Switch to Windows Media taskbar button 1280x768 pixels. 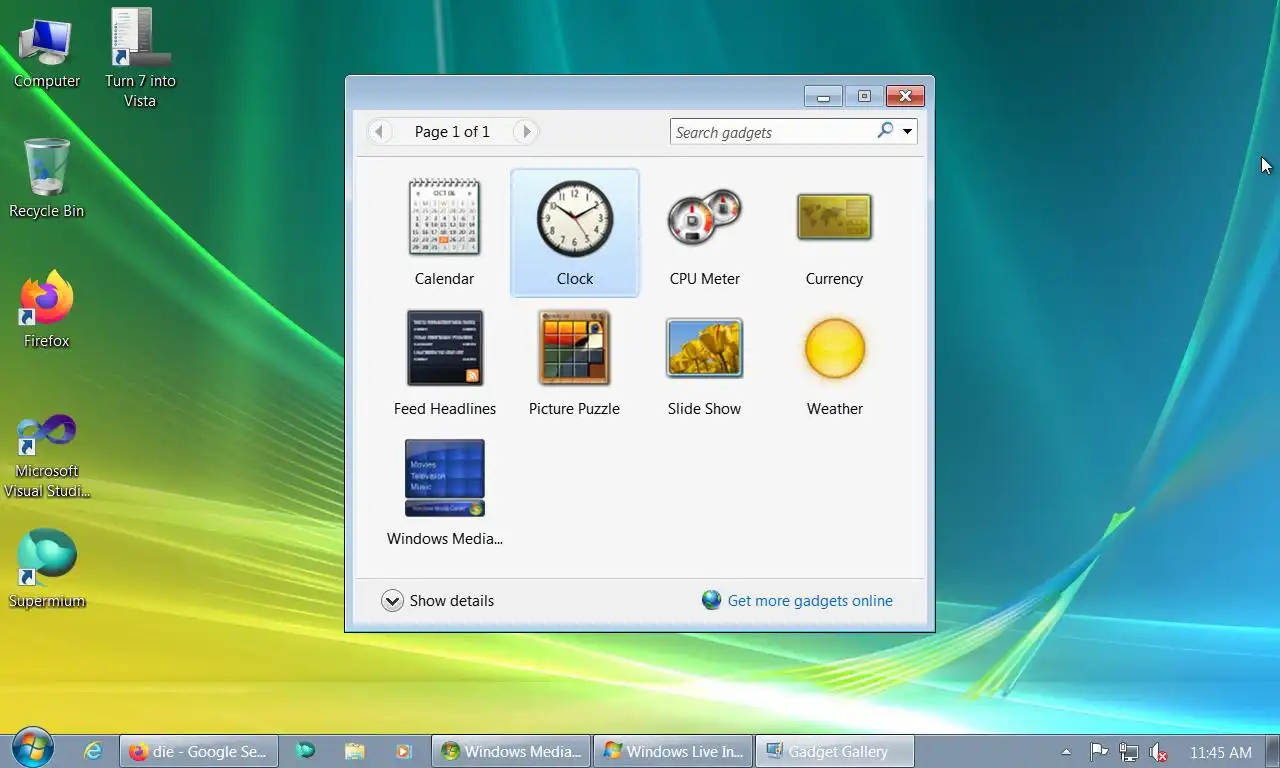click(511, 751)
